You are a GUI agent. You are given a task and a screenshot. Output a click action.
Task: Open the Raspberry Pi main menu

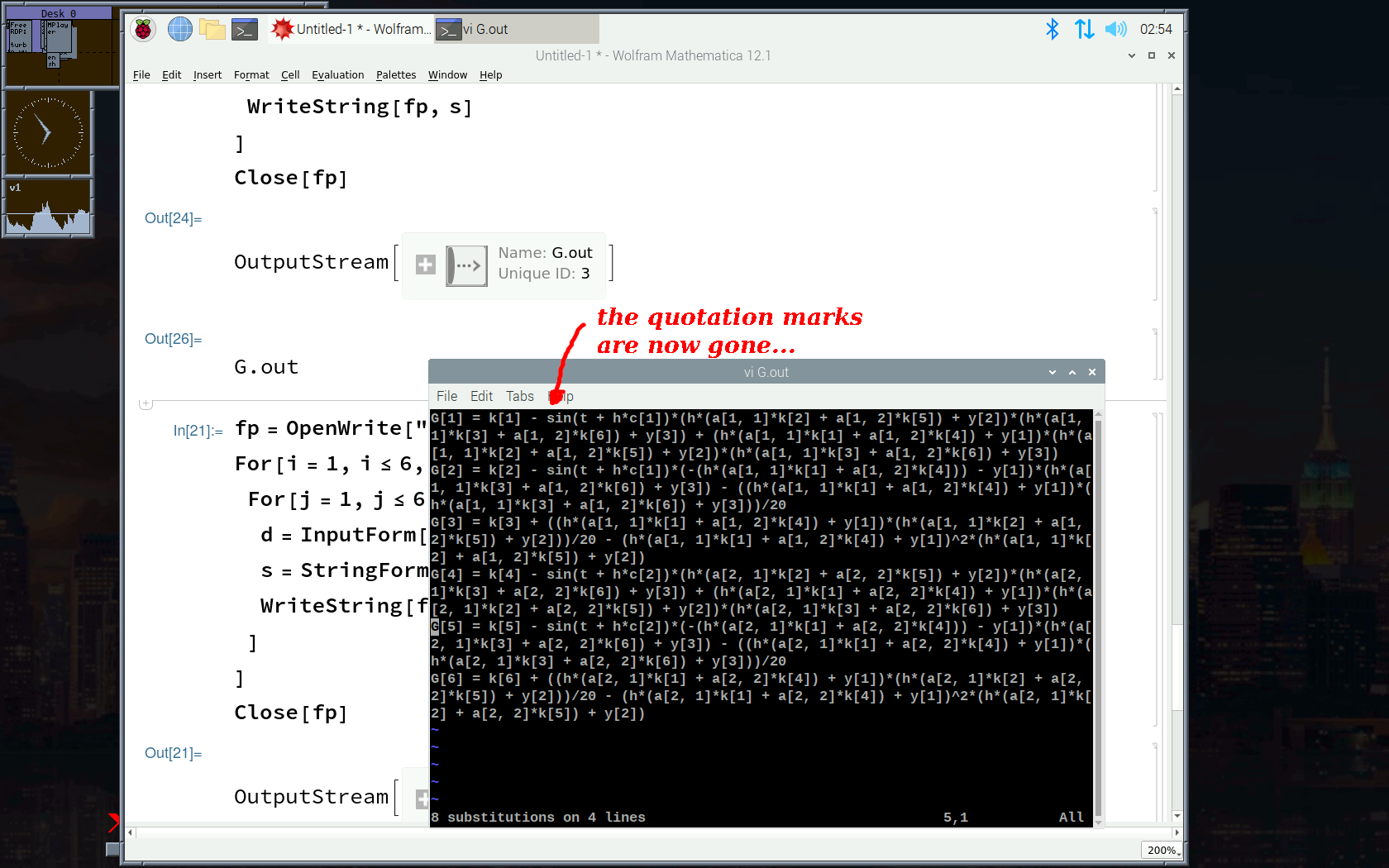click(143, 30)
